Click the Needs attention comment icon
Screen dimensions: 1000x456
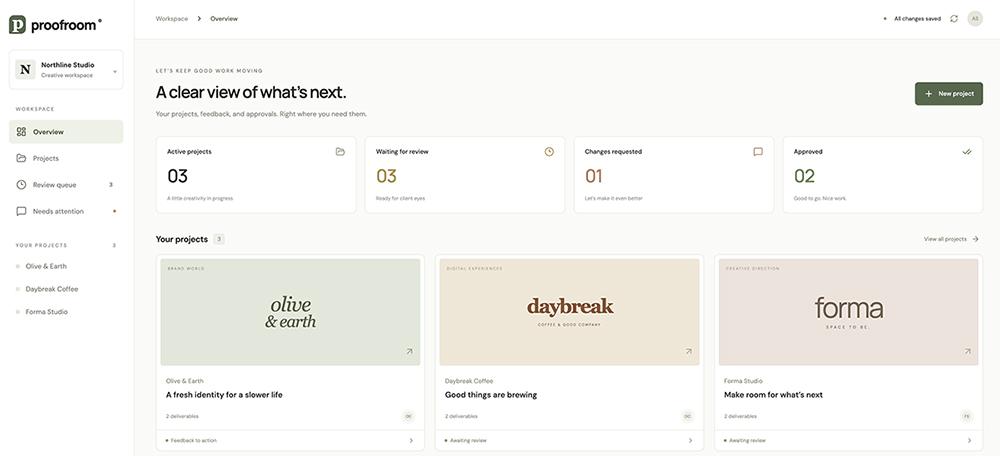[21, 211]
